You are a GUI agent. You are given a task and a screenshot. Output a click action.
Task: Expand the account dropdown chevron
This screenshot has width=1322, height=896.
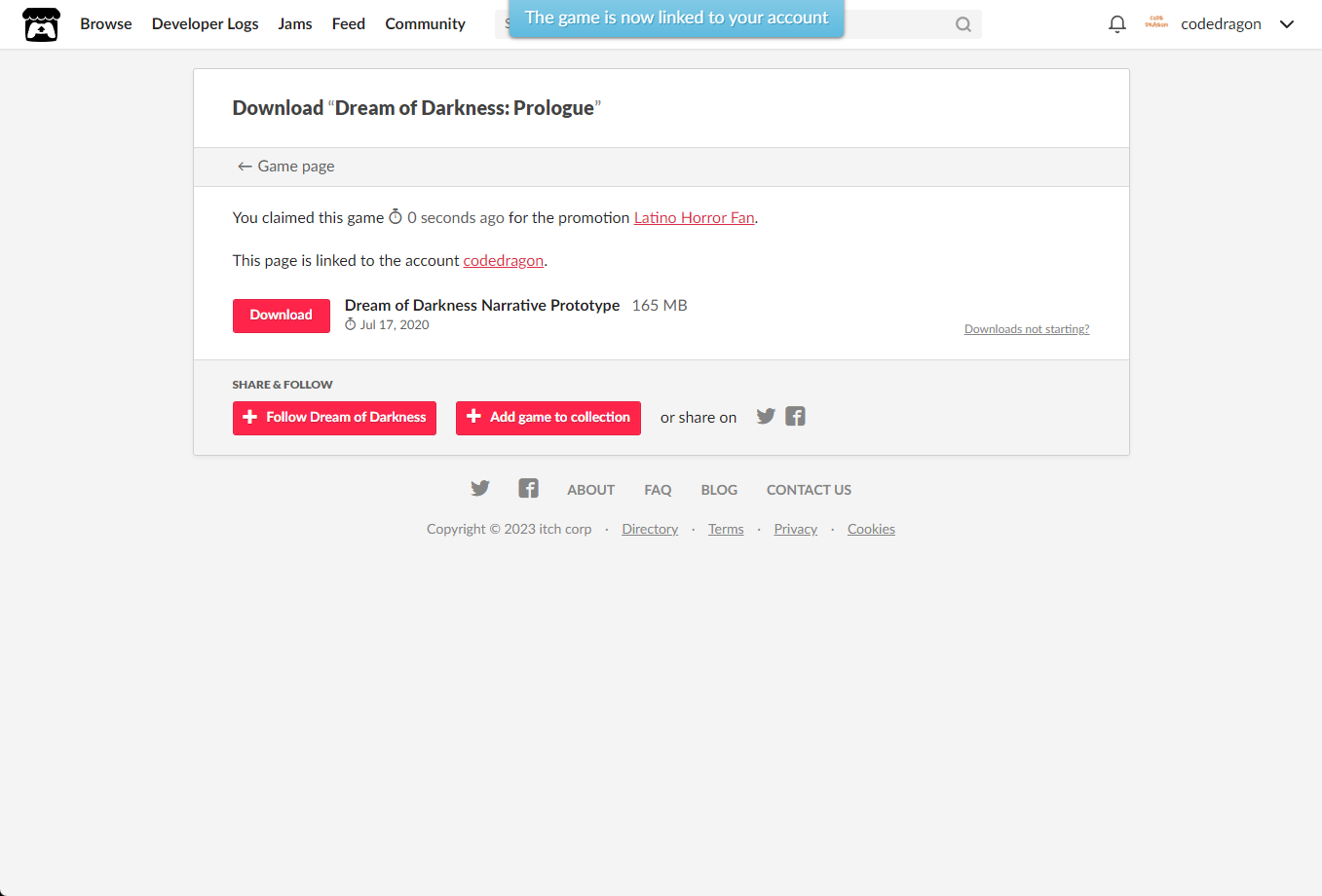(x=1287, y=24)
